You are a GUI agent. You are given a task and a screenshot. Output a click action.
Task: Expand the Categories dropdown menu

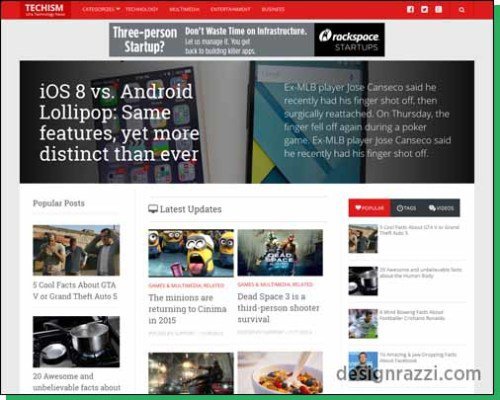[x=101, y=9]
